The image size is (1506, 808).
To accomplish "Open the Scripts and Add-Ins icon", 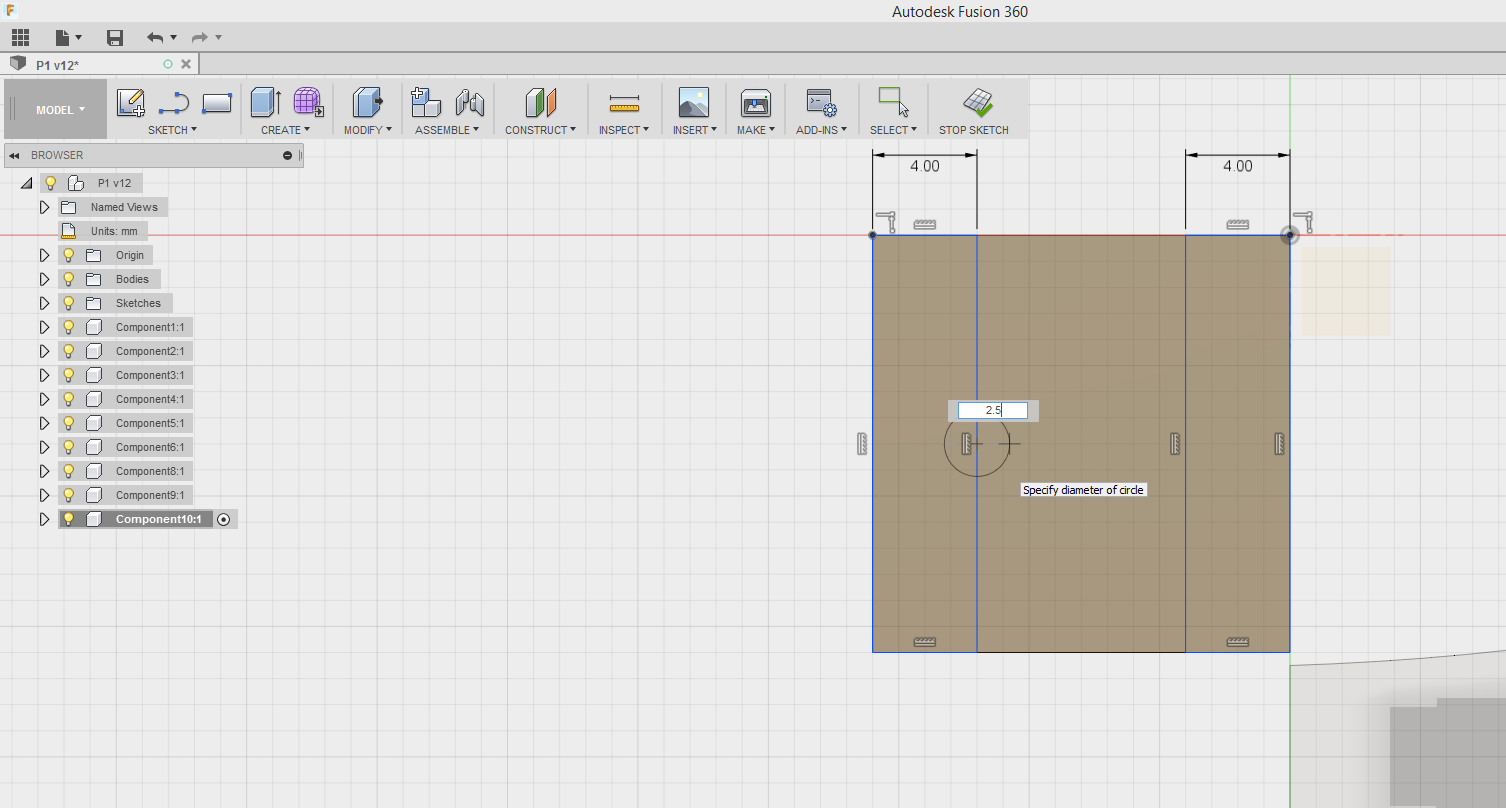I will point(821,102).
